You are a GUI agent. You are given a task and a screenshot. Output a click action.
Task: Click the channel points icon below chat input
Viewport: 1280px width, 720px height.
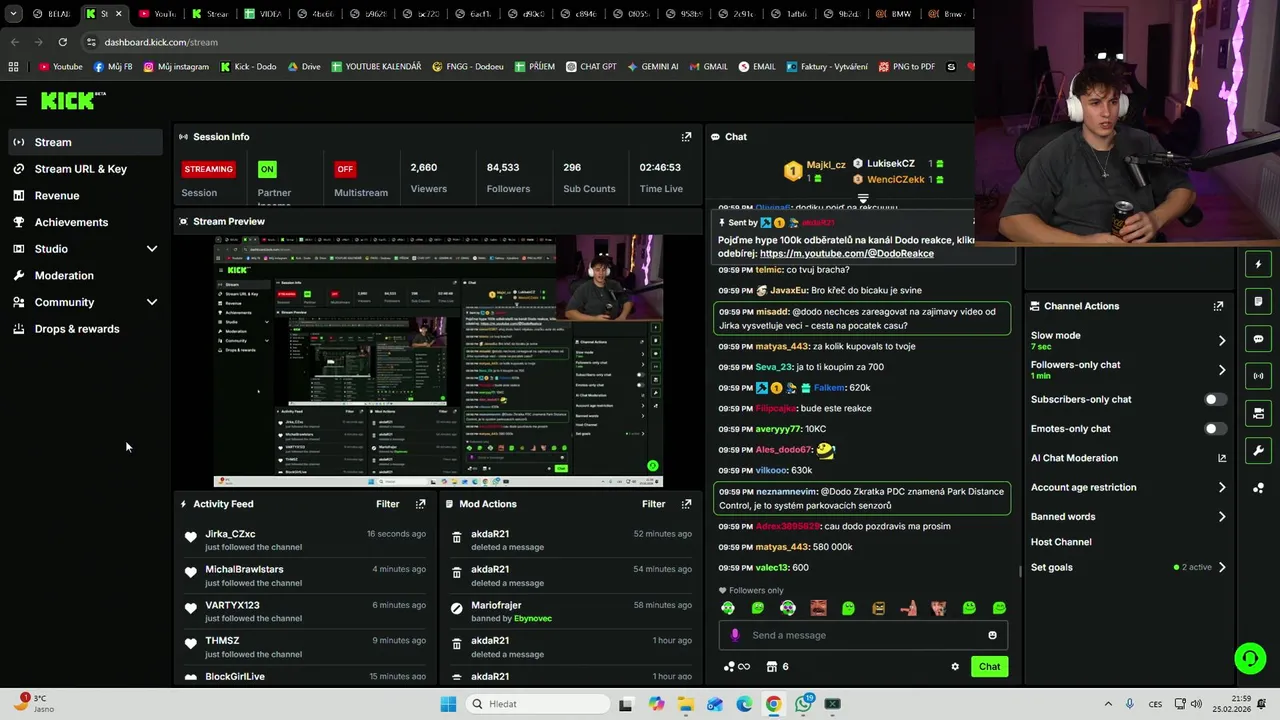point(736,667)
